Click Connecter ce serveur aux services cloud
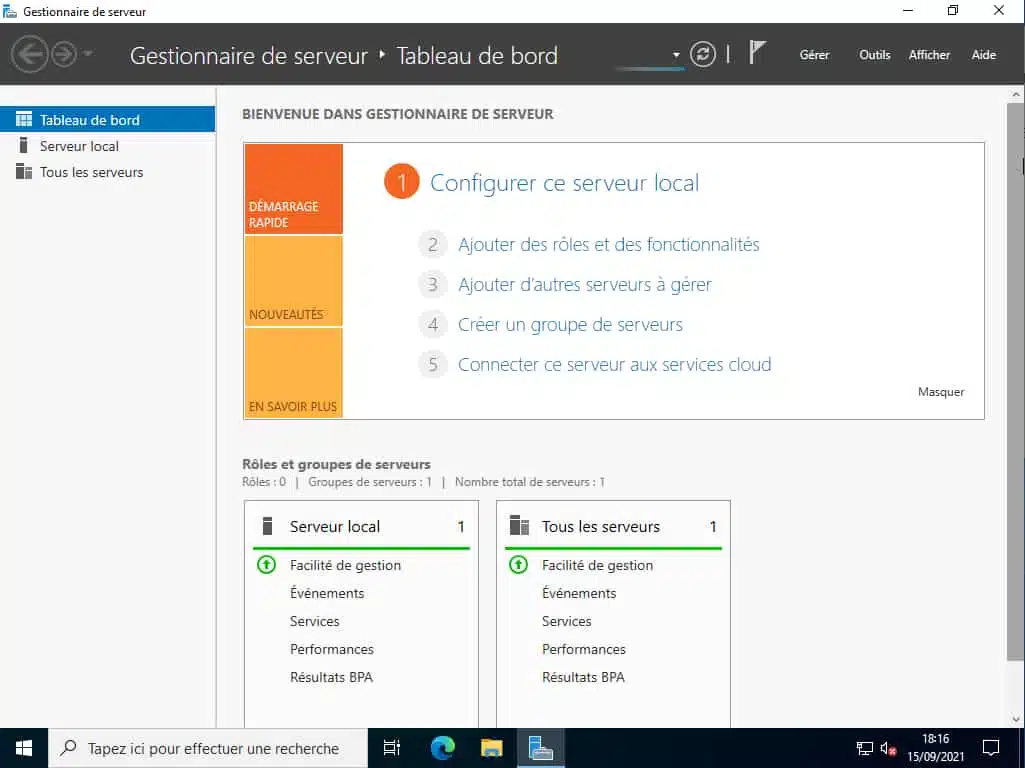The height and width of the screenshot is (768, 1025). click(614, 364)
